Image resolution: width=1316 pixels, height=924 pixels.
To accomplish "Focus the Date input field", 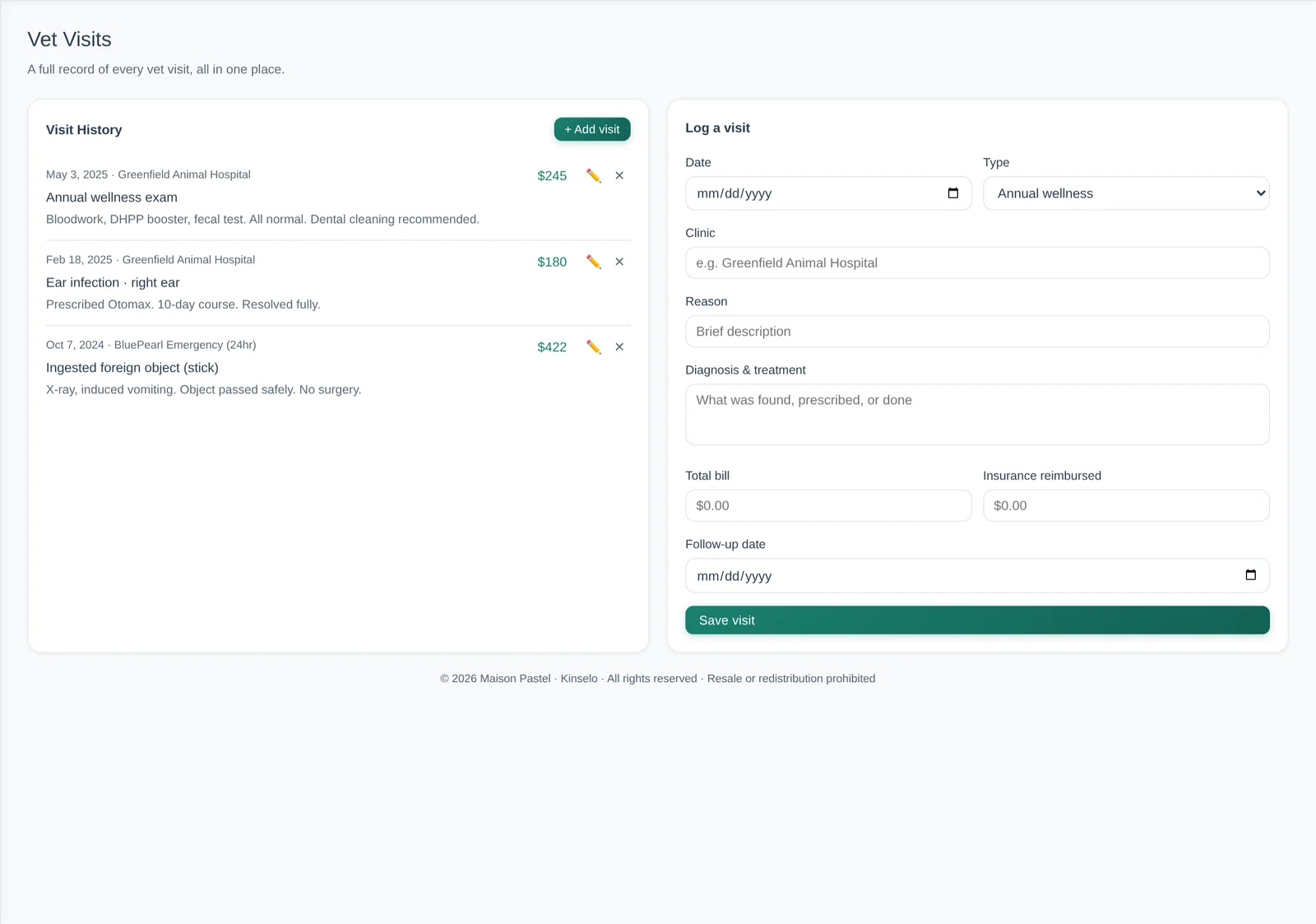I will tap(828, 193).
